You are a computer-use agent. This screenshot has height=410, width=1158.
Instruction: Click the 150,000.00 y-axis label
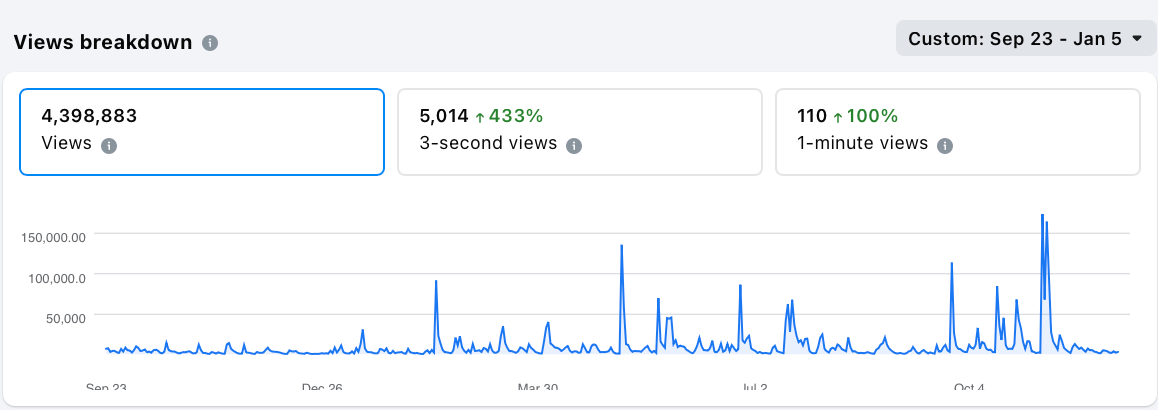(54, 237)
